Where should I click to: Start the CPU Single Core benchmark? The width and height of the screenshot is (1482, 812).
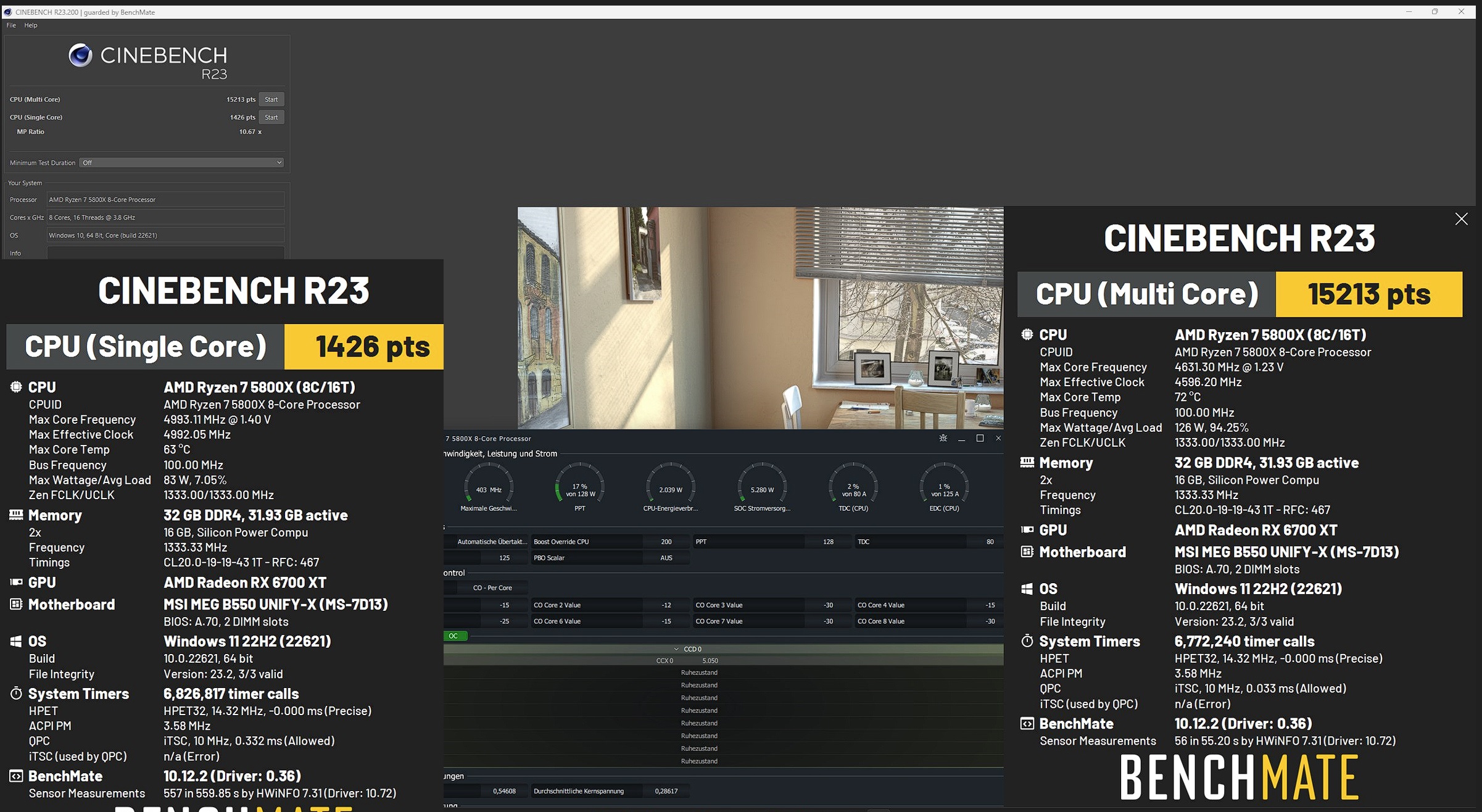271,117
